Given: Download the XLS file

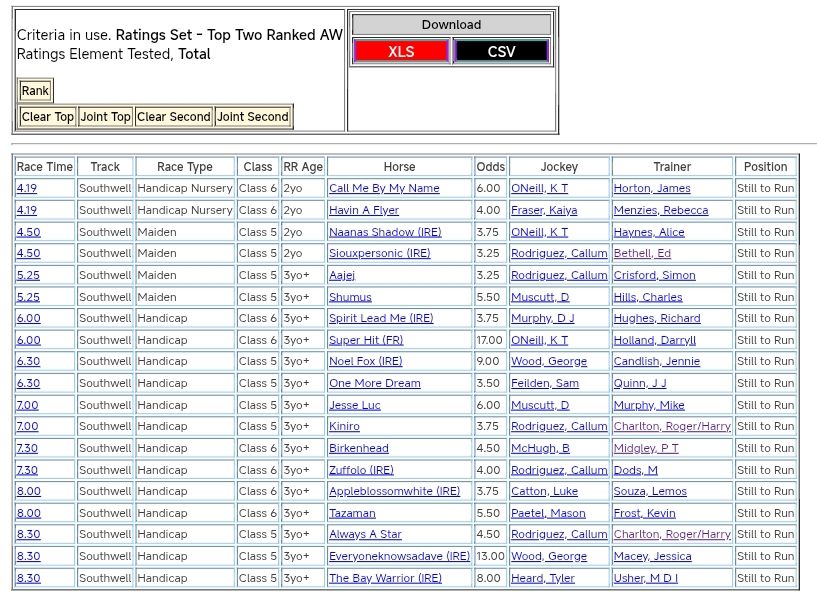Looking at the screenshot, I should pos(401,52).
